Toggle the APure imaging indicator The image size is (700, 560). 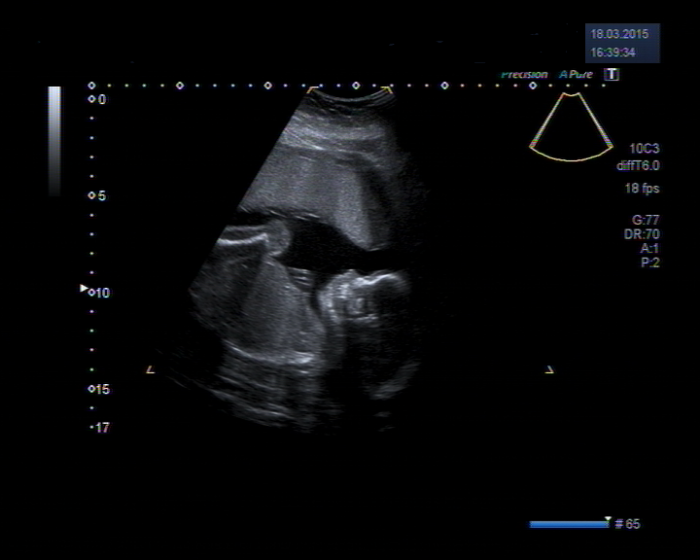point(576,75)
